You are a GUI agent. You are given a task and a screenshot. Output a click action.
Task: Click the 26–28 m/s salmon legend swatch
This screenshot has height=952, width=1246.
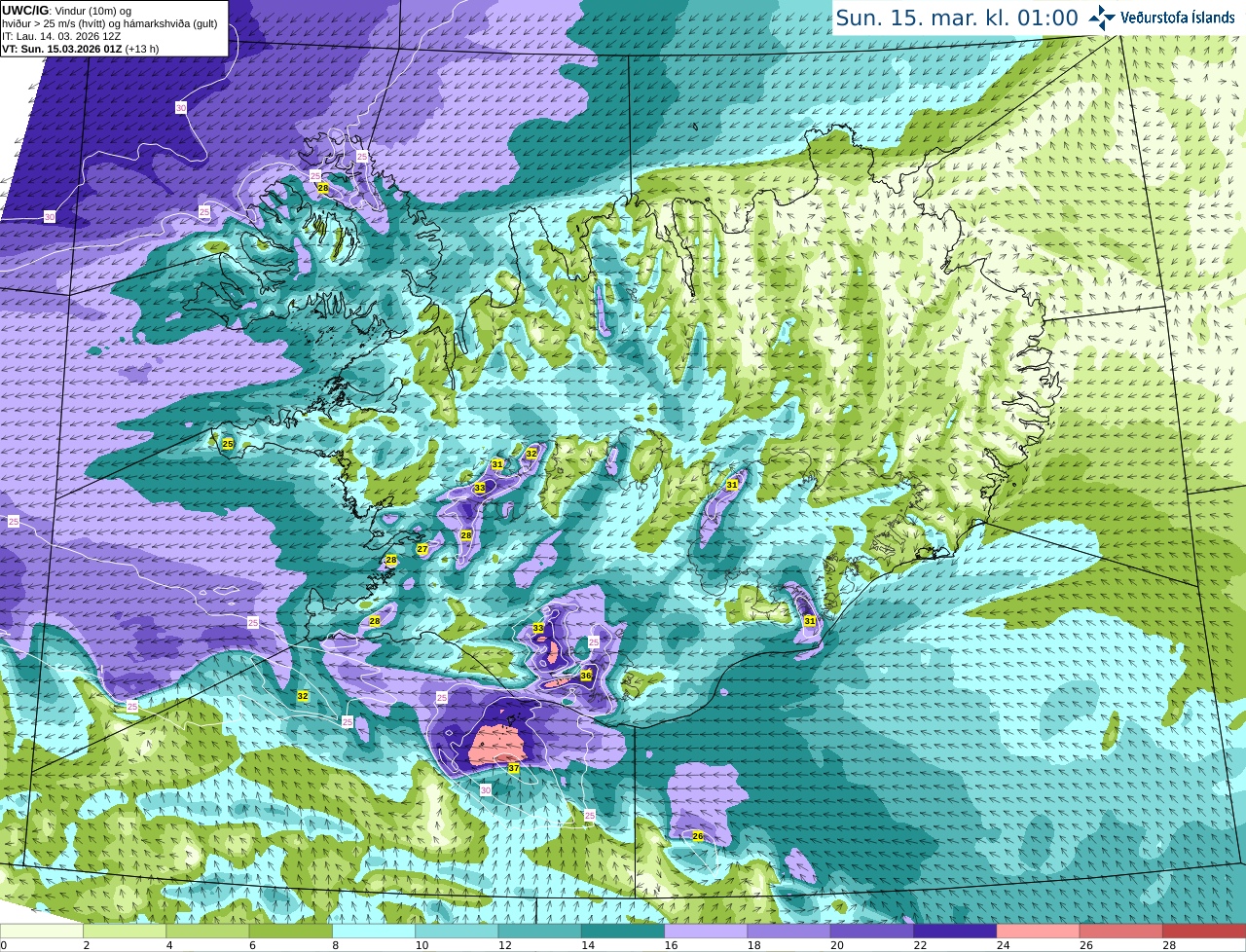pos(1121,931)
